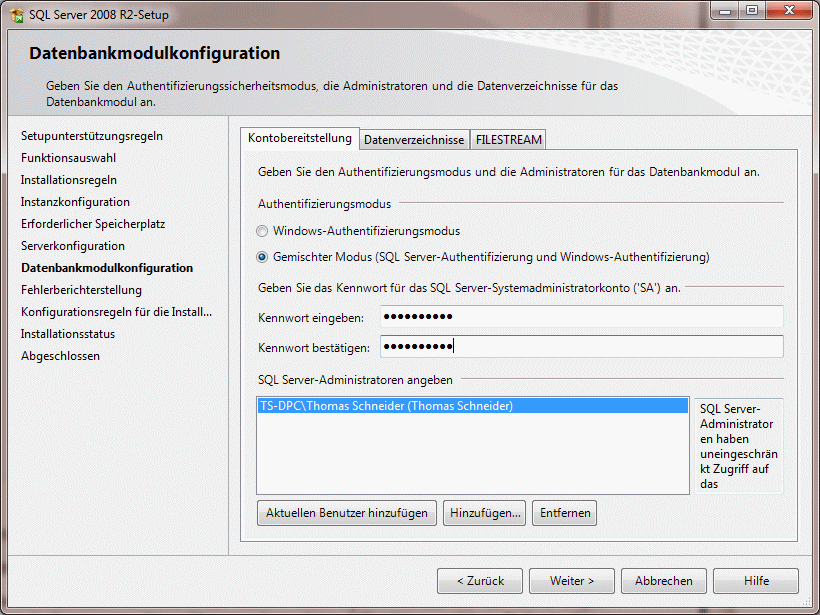This screenshot has height=615, width=820.
Task: Go back with the Zurück button
Action: [x=480, y=581]
